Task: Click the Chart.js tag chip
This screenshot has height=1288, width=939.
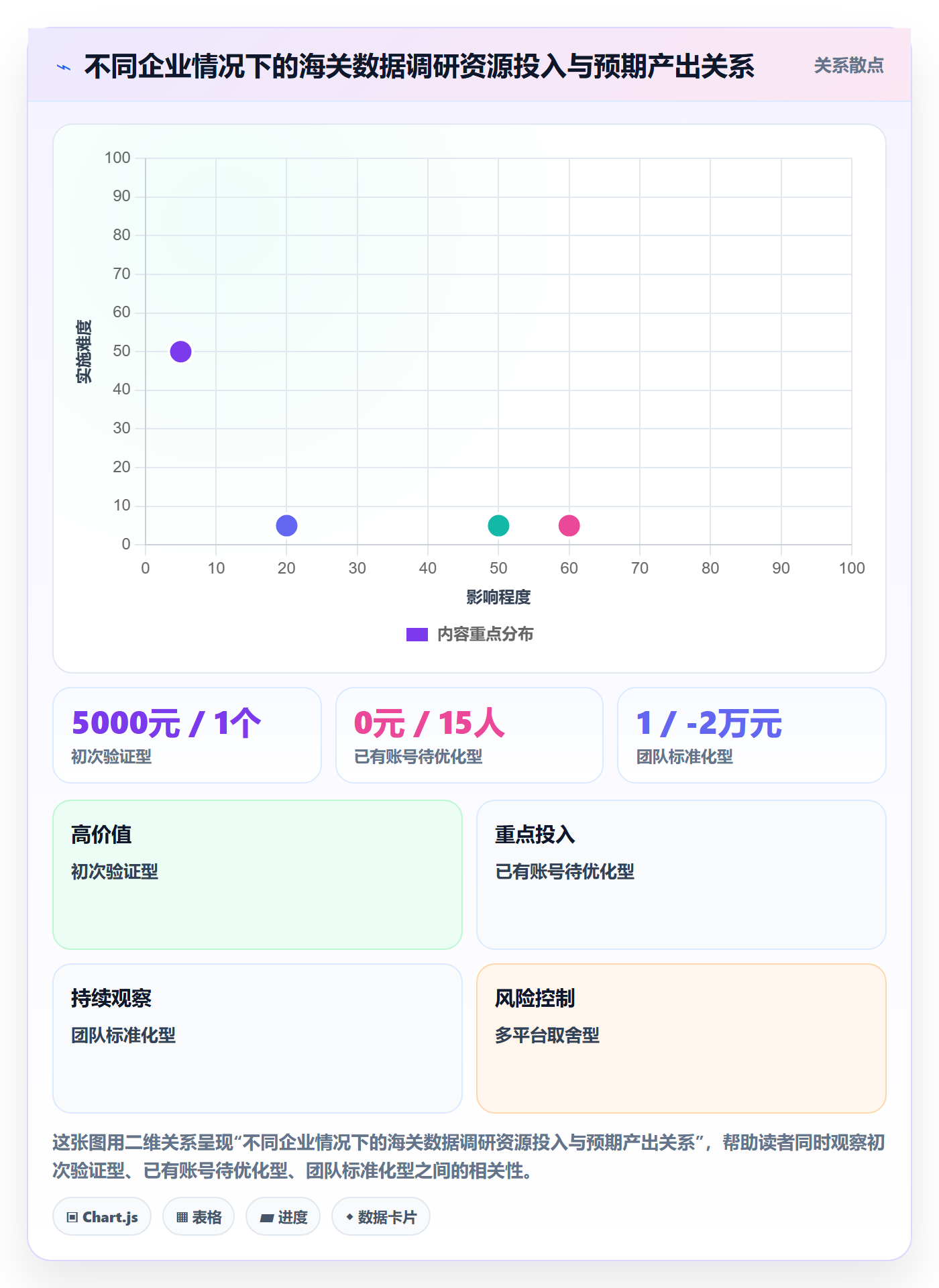Action: (102, 1216)
